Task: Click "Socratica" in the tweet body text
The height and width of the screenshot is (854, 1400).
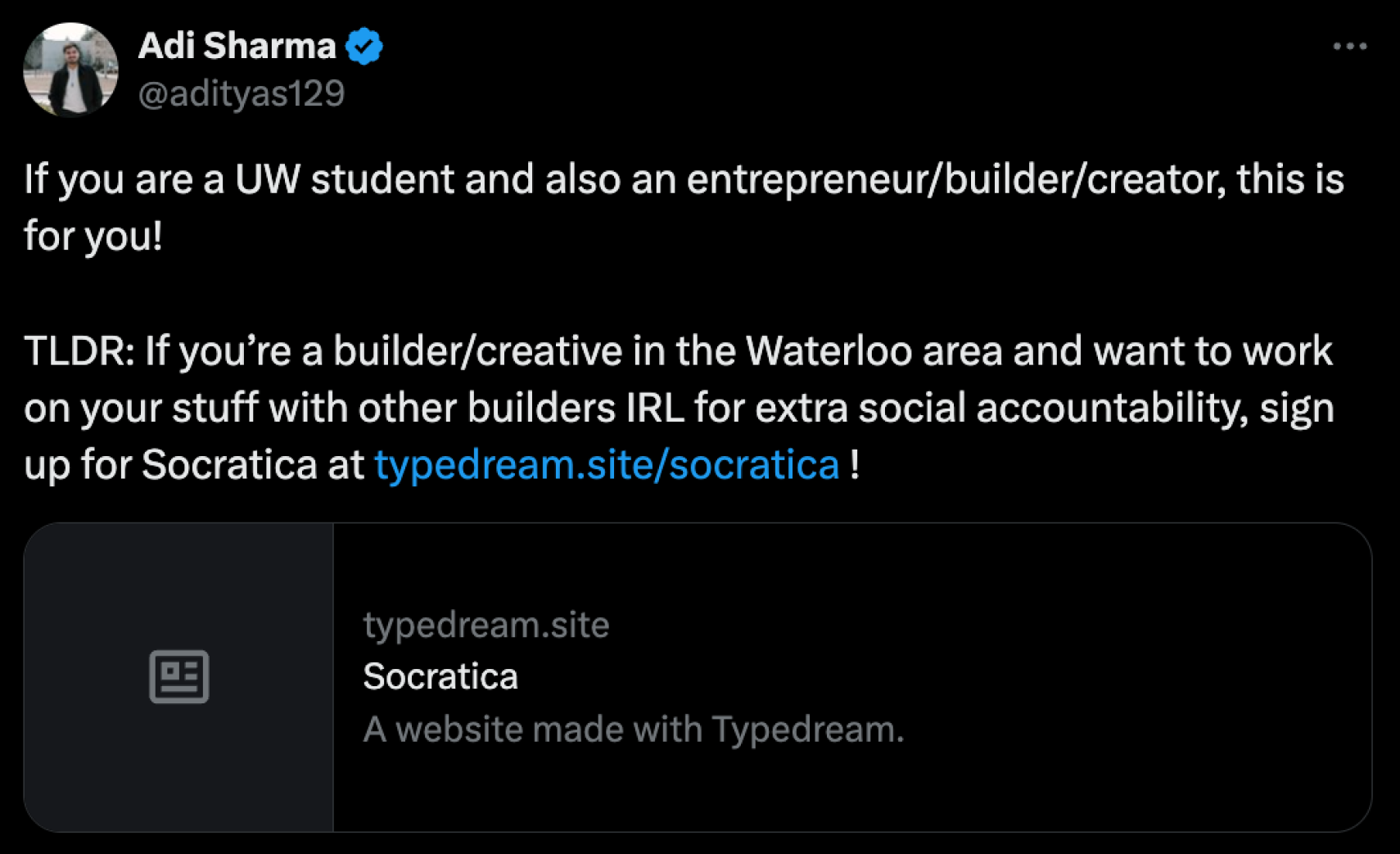Action: (229, 465)
